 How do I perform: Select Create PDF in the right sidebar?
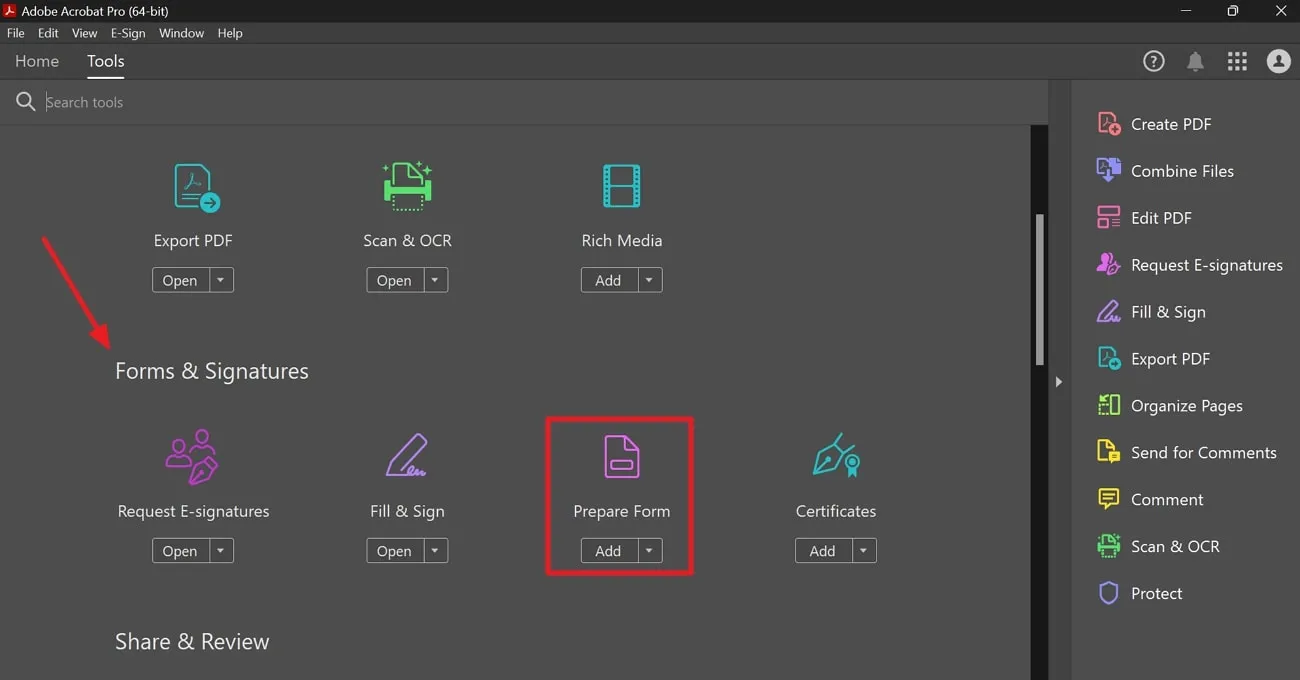(1169, 123)
